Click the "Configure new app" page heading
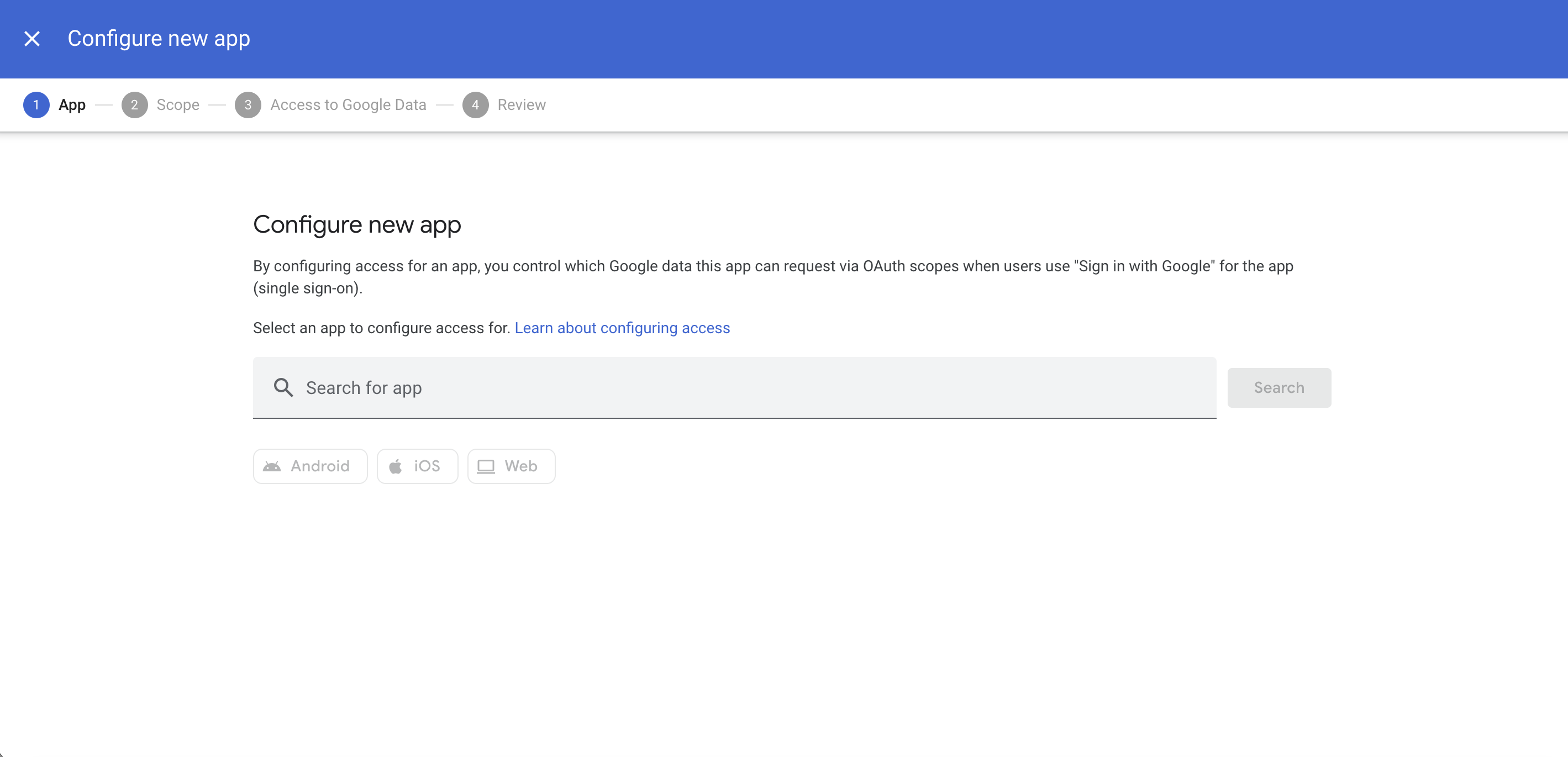 [357, 225]
